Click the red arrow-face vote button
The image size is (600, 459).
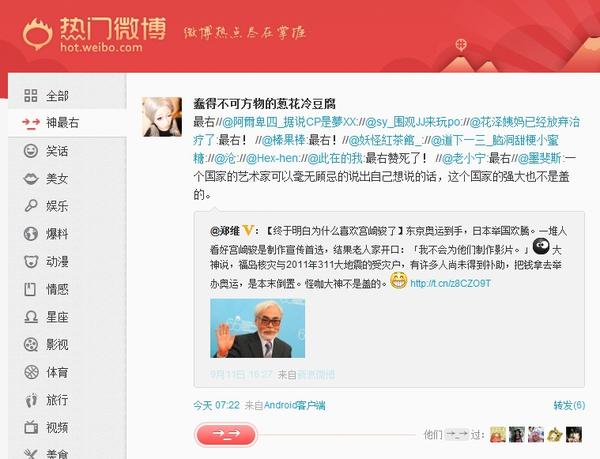[226, 434]
